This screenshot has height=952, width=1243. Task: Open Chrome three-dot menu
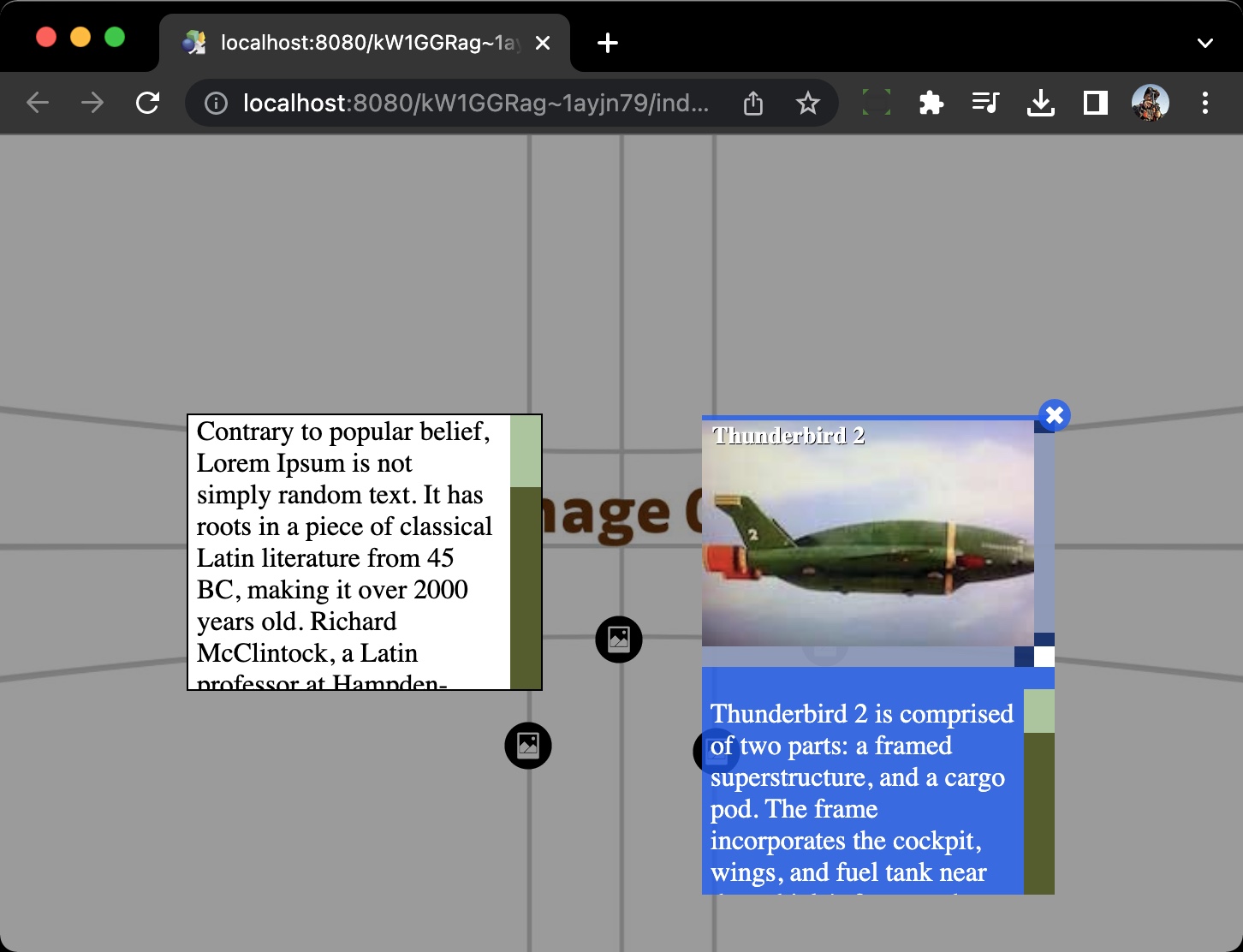pos(1205,104)
